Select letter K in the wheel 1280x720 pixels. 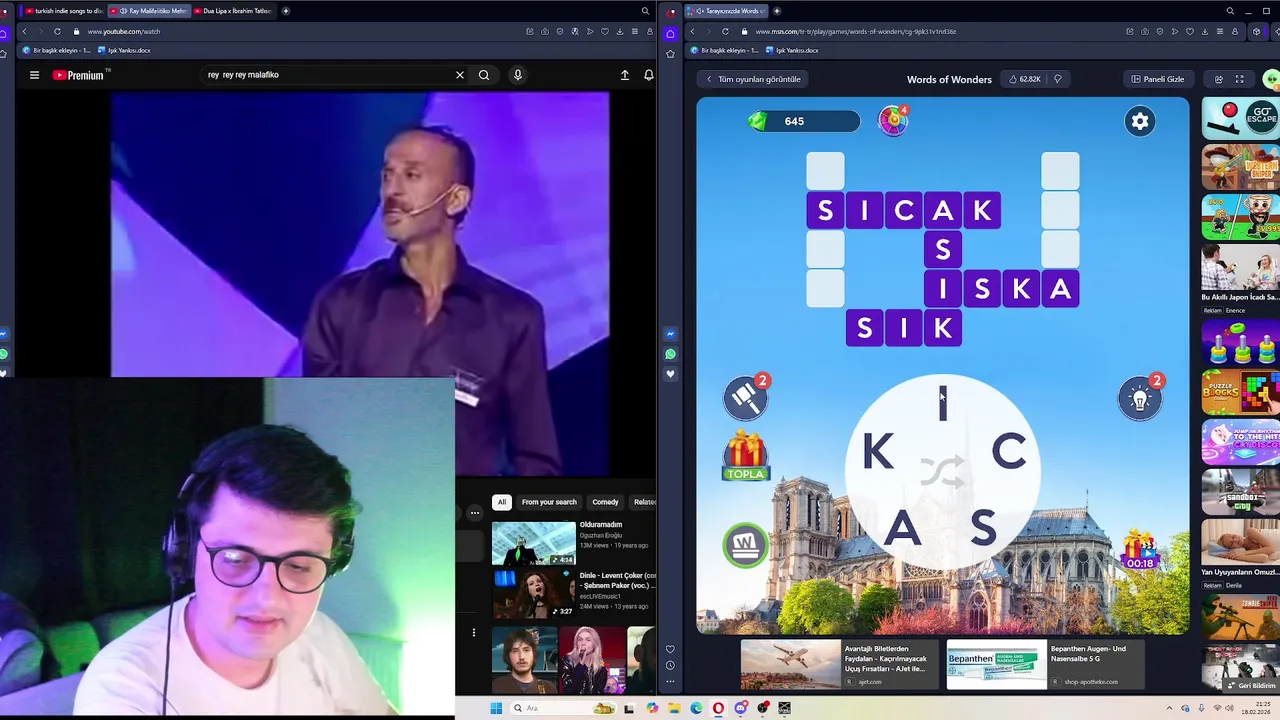point(878,453)
